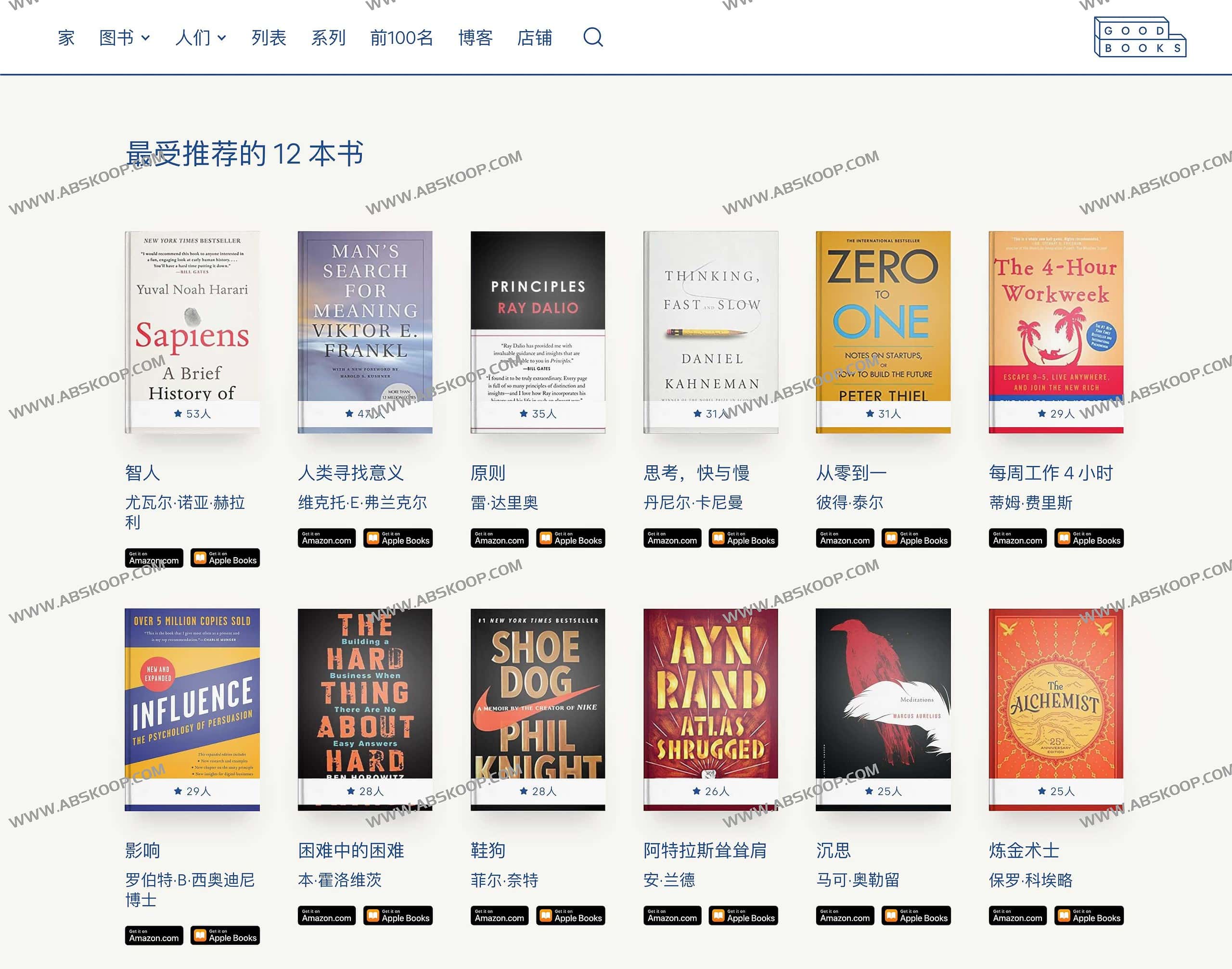Expand the 人们 dropdown menu
The width and height of the screenshot is (1232, 969).
(x=200, y=38)
